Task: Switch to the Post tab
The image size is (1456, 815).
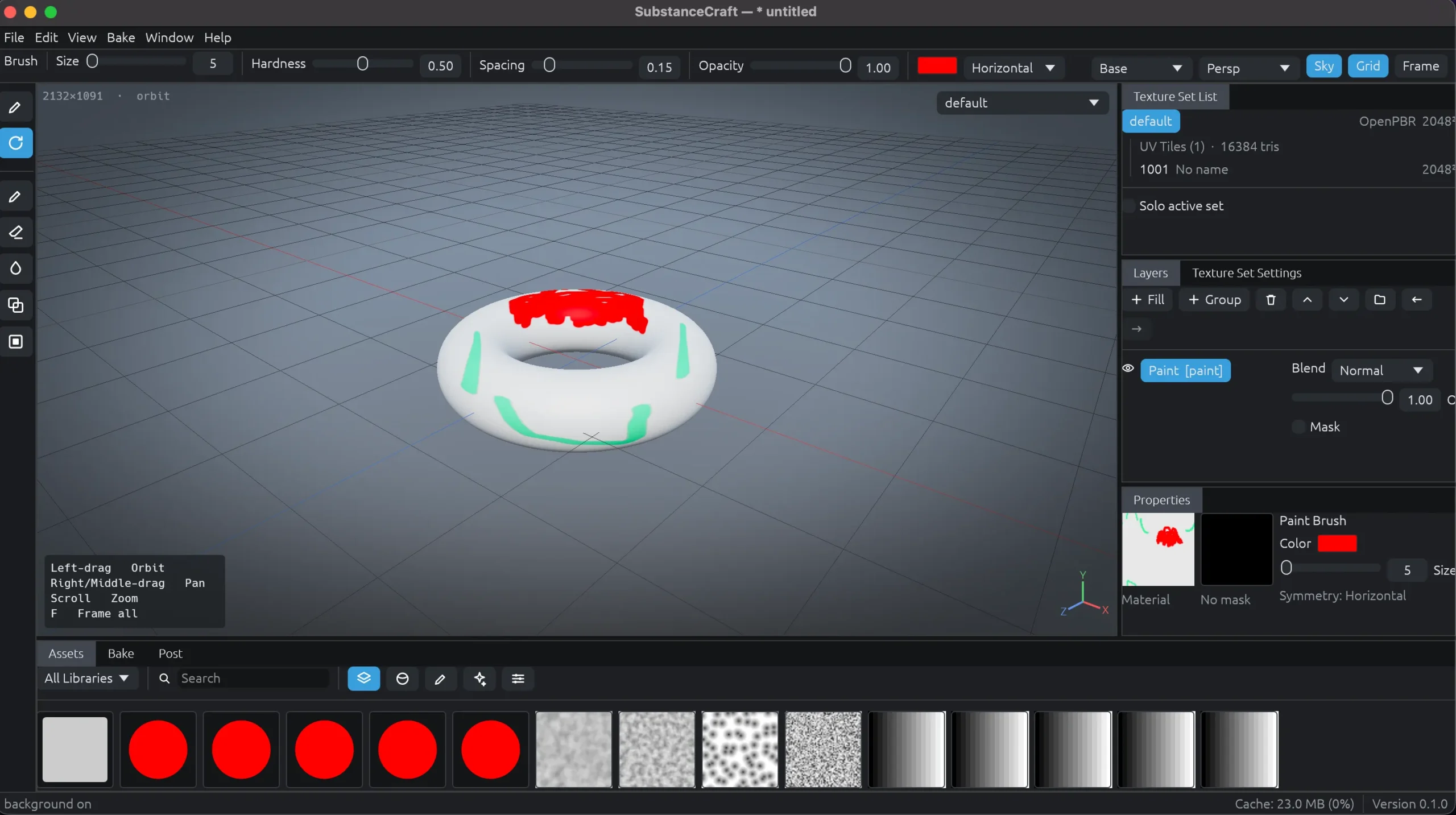Action: [171, 653]
